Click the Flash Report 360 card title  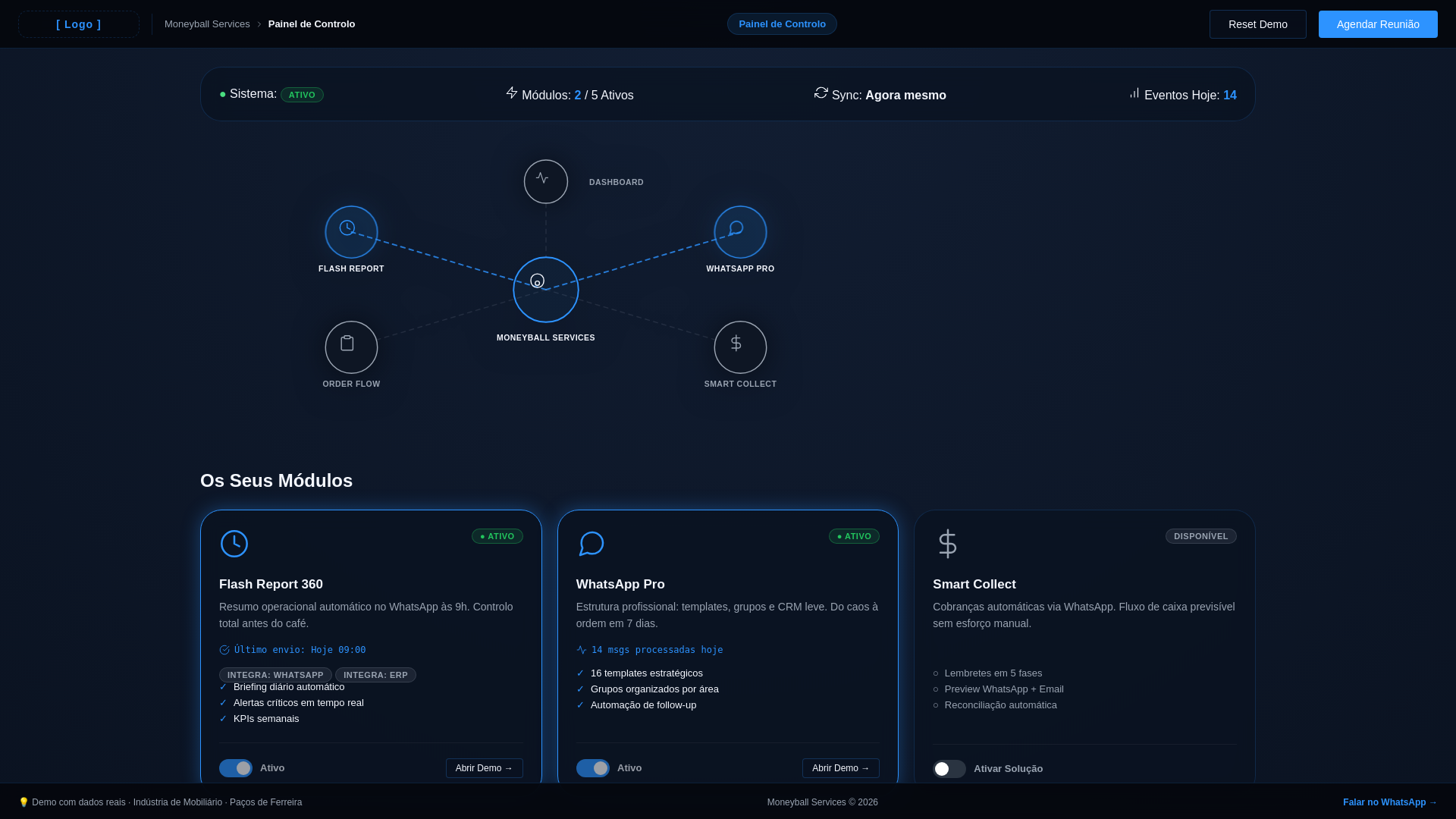tap(271, 584)
